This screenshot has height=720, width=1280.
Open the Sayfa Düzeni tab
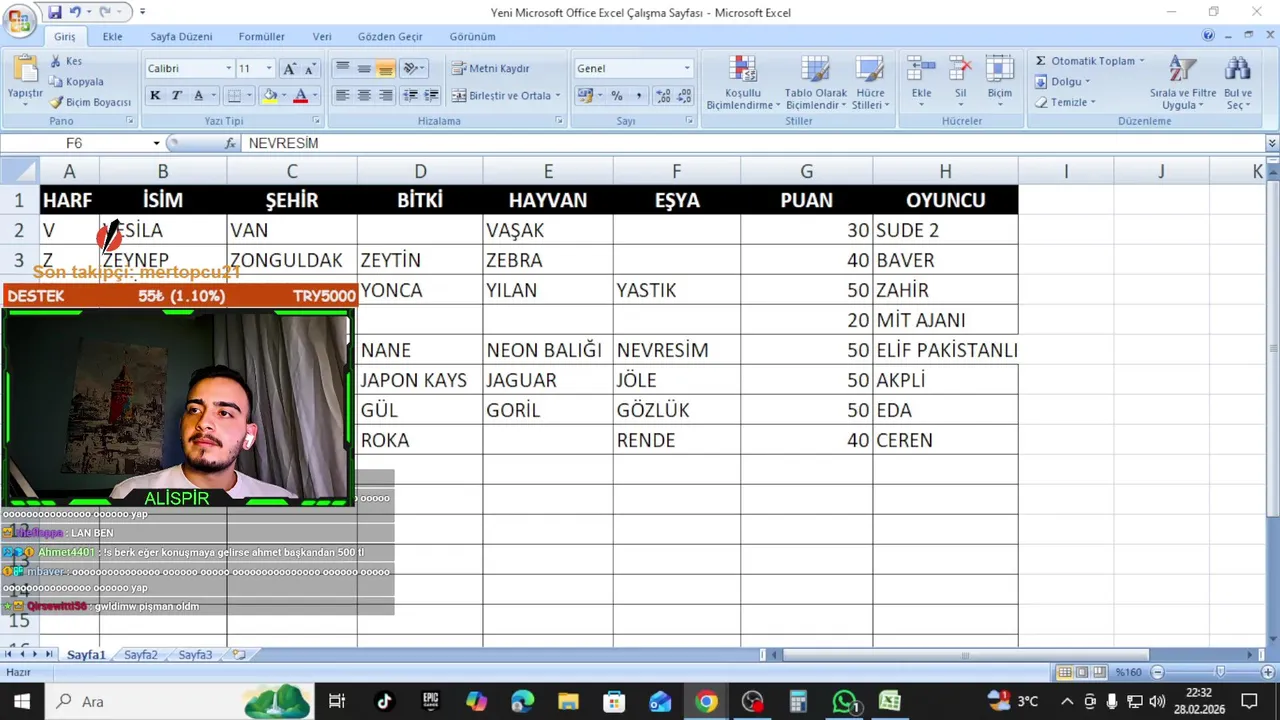click(181, 37)
